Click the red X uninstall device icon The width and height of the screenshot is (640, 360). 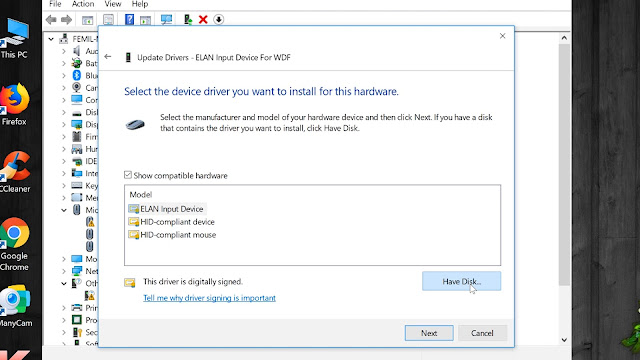coord(203,19)
